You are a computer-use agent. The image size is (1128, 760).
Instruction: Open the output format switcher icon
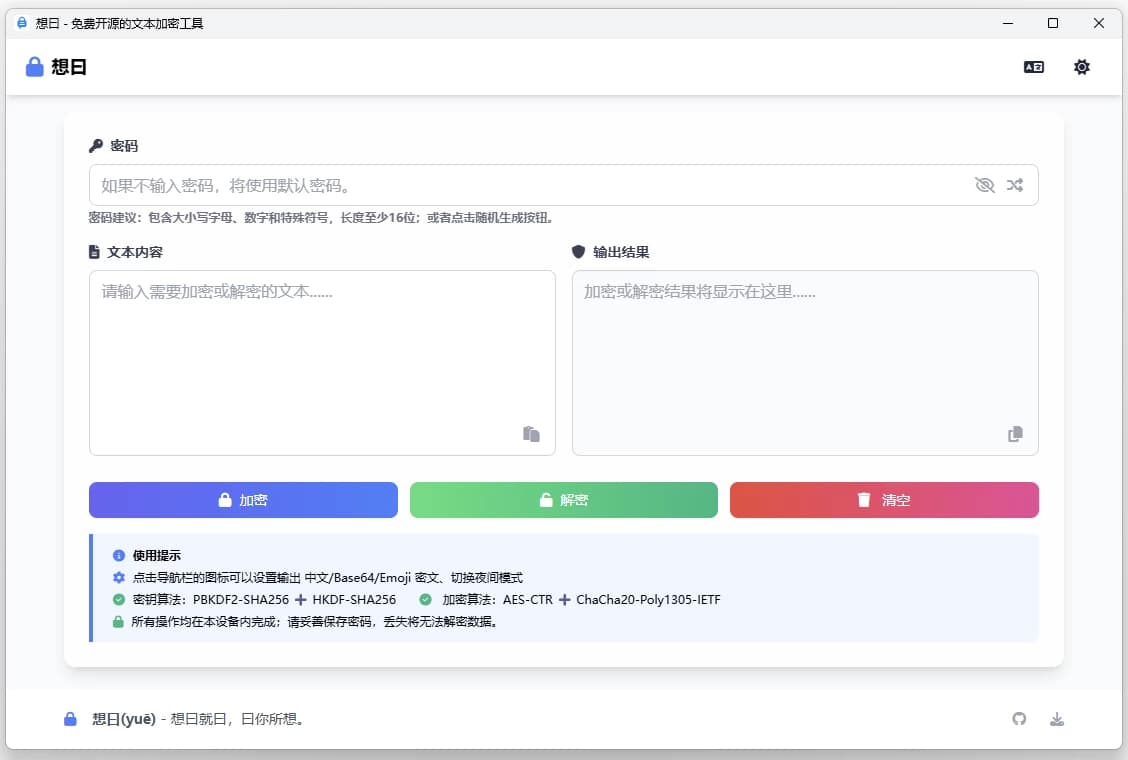click(x=1034, y=66)
